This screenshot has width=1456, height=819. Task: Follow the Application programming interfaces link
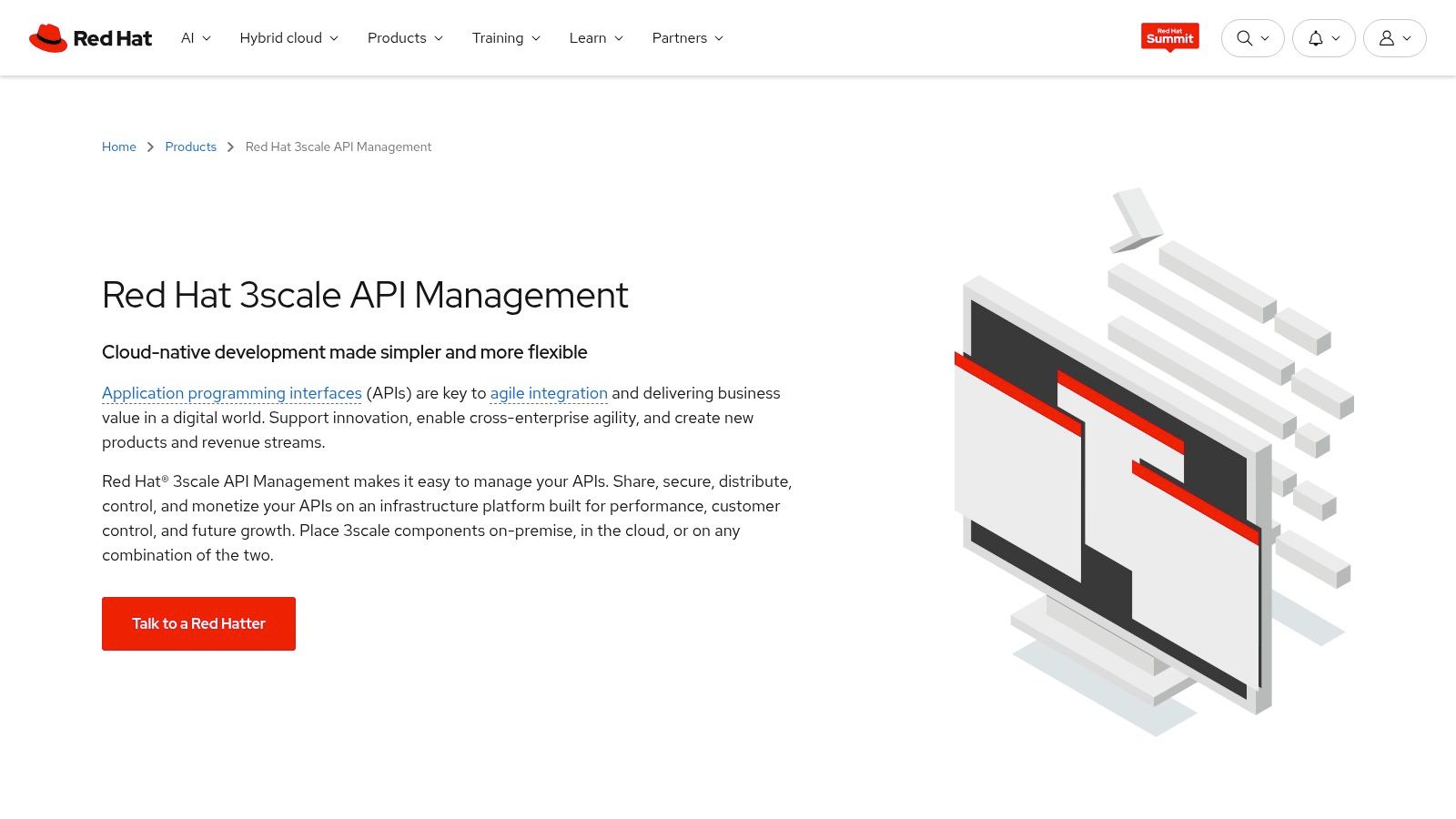tap(231, 393)
